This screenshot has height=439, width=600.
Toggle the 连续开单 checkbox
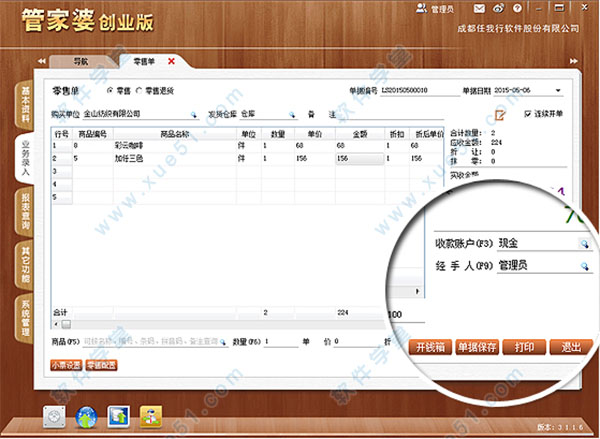[528, 114]
